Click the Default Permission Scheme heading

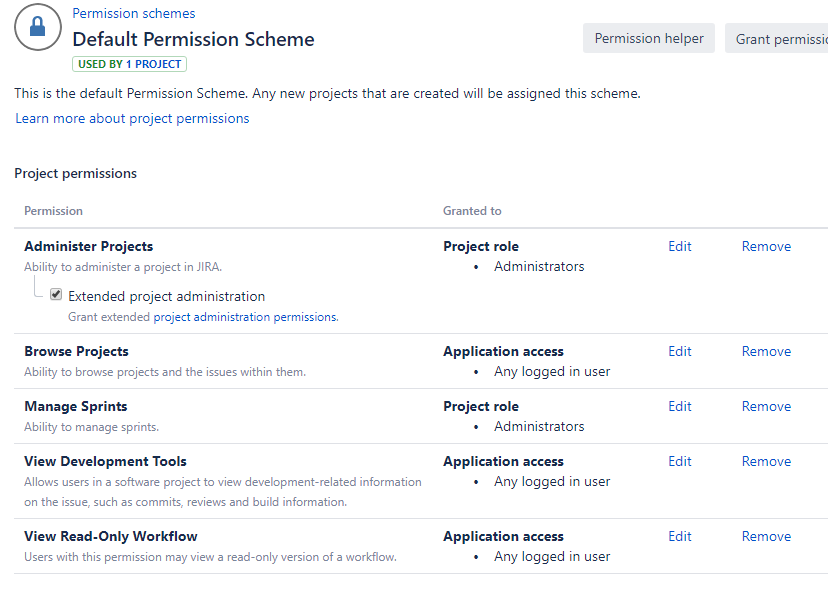193,40
